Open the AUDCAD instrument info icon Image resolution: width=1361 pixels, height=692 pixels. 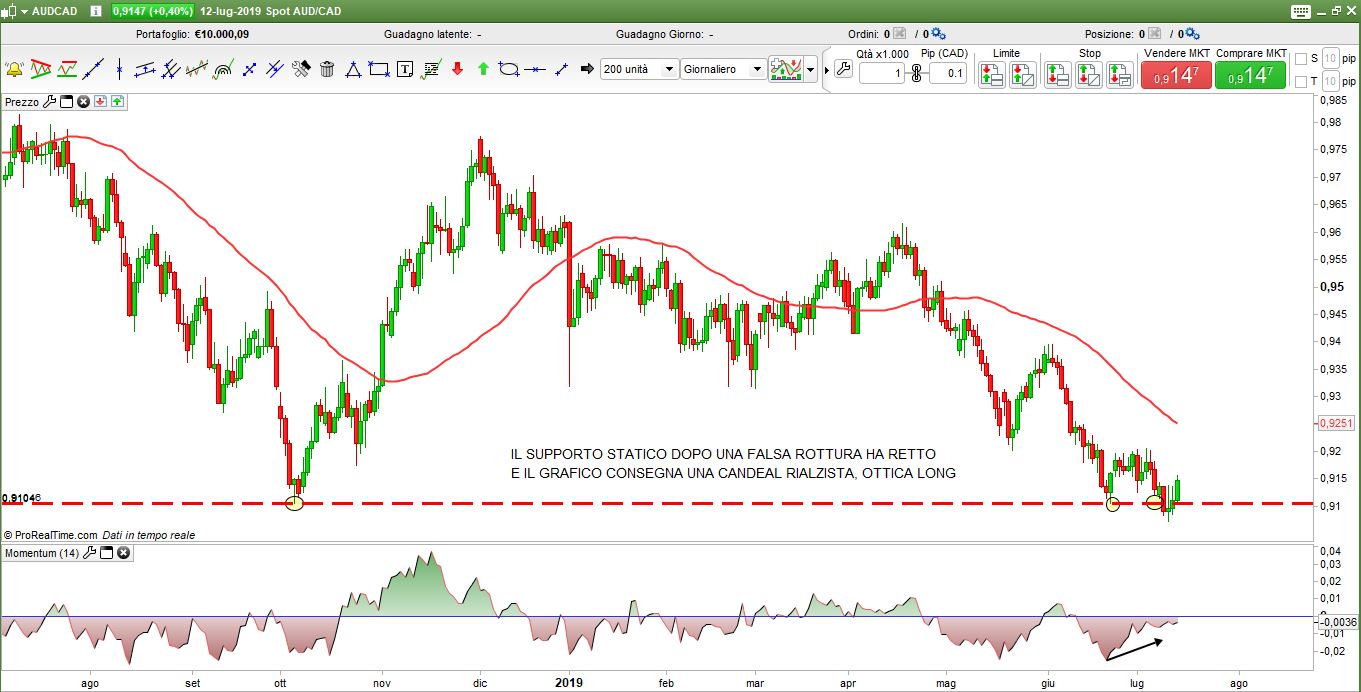coord(95,11)
